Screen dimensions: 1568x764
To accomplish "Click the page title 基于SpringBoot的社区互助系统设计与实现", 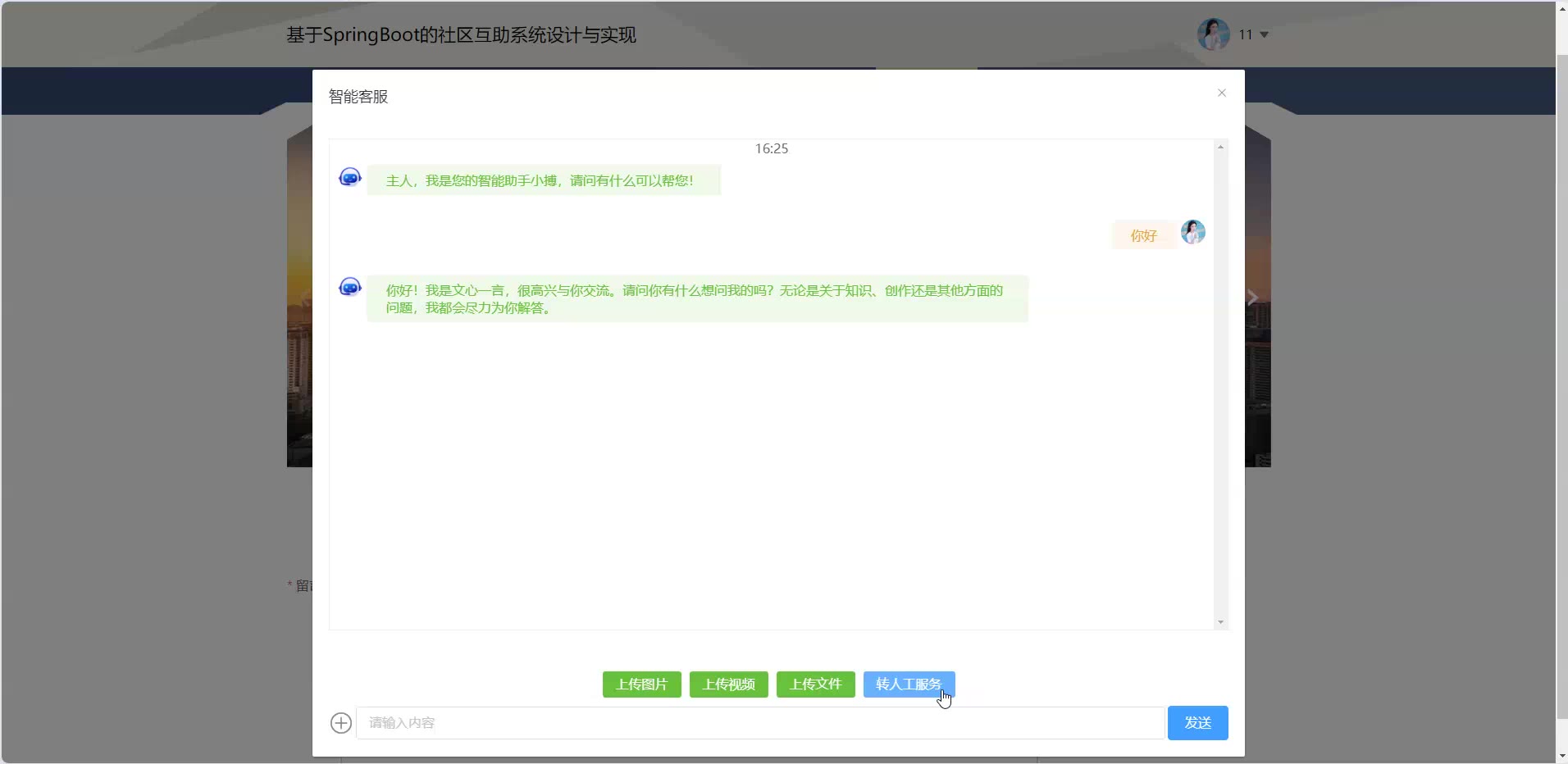I will pyautogui.click(x=461, y=35).
